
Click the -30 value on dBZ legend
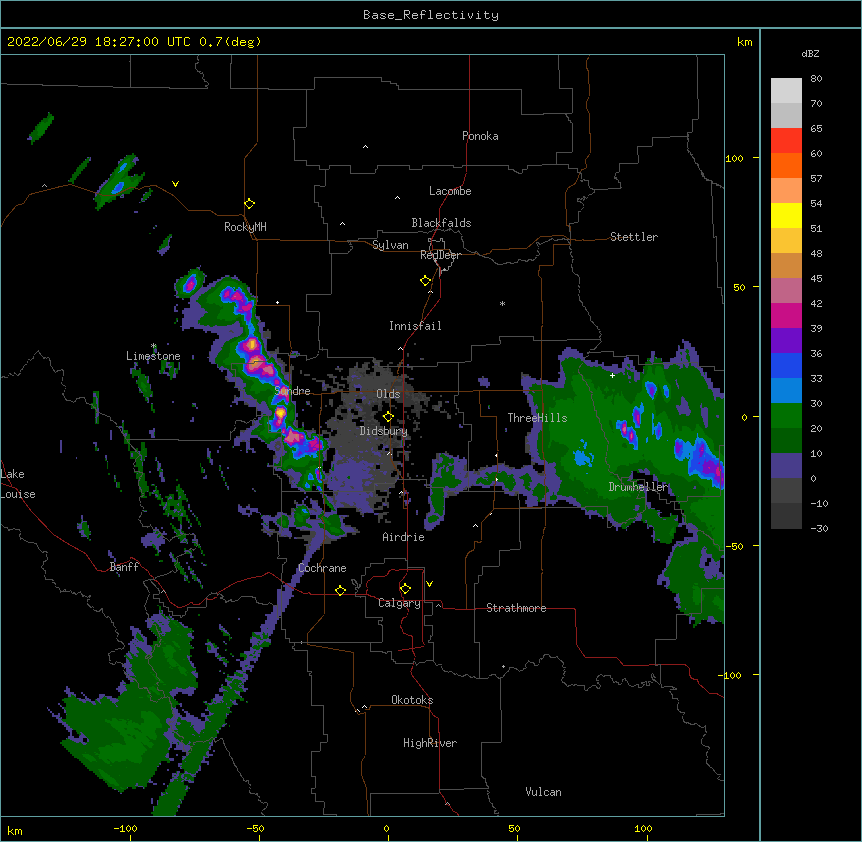pyautogui.click(x=819, y=528)
